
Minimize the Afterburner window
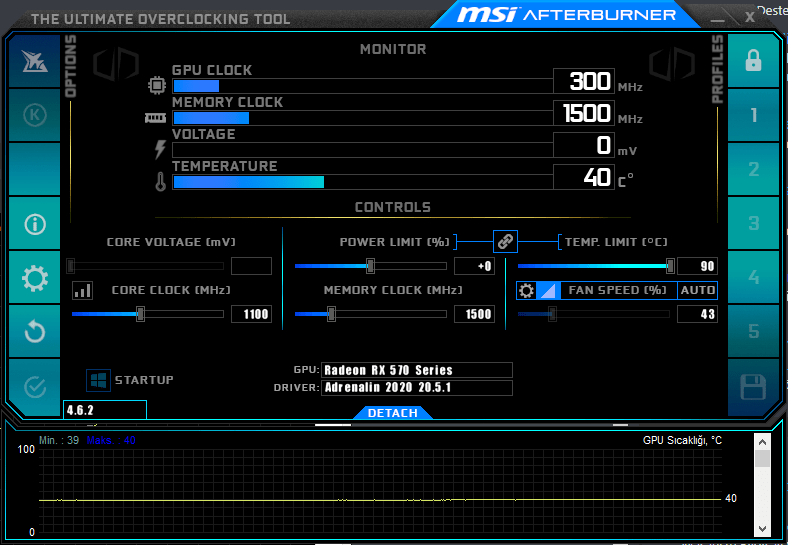coord(717,19)
